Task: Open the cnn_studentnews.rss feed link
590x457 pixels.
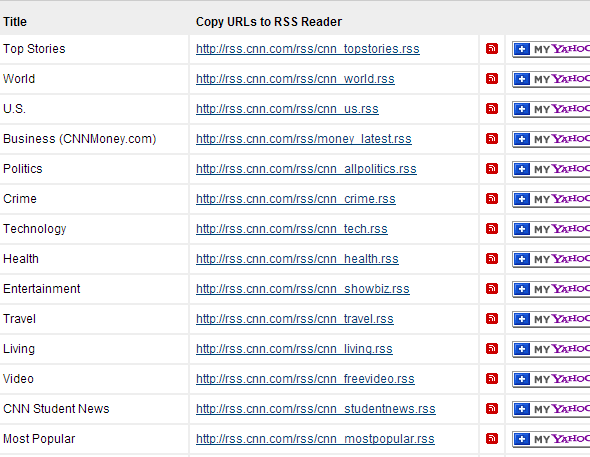Action: [316, 409]
